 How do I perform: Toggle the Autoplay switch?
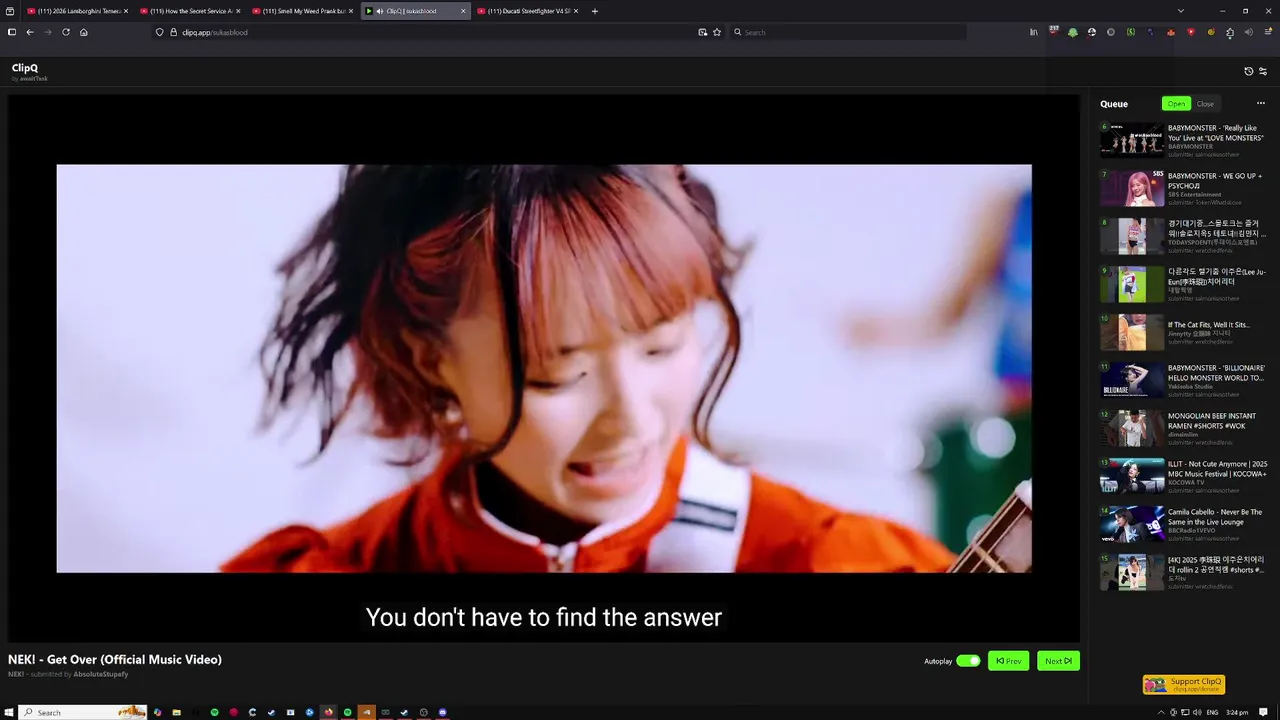pos(968,661)
